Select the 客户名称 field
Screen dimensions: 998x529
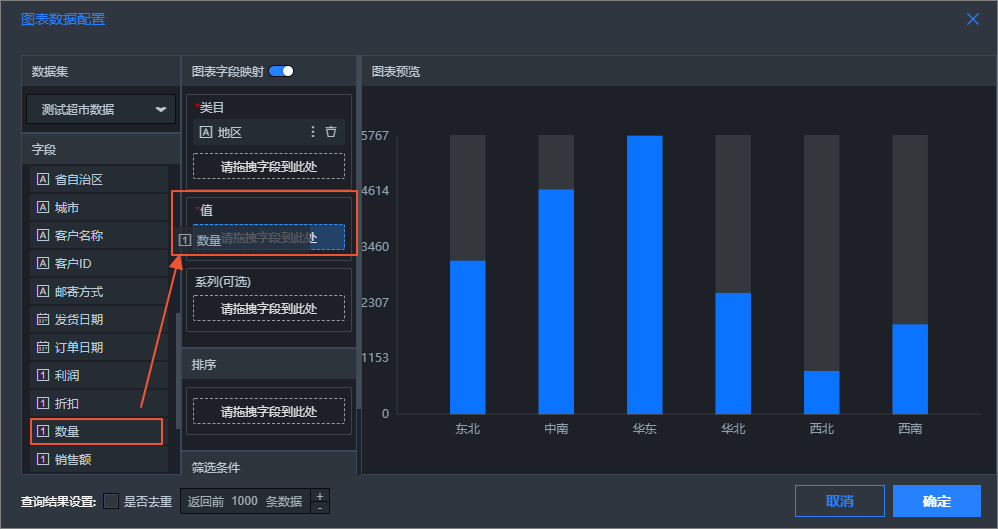(x=99, y=236)
